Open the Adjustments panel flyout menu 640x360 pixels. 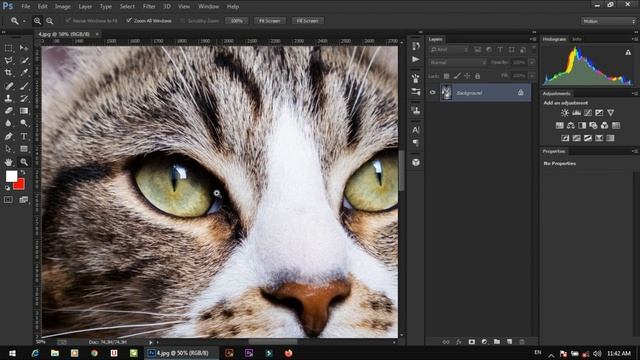point(635,93)
